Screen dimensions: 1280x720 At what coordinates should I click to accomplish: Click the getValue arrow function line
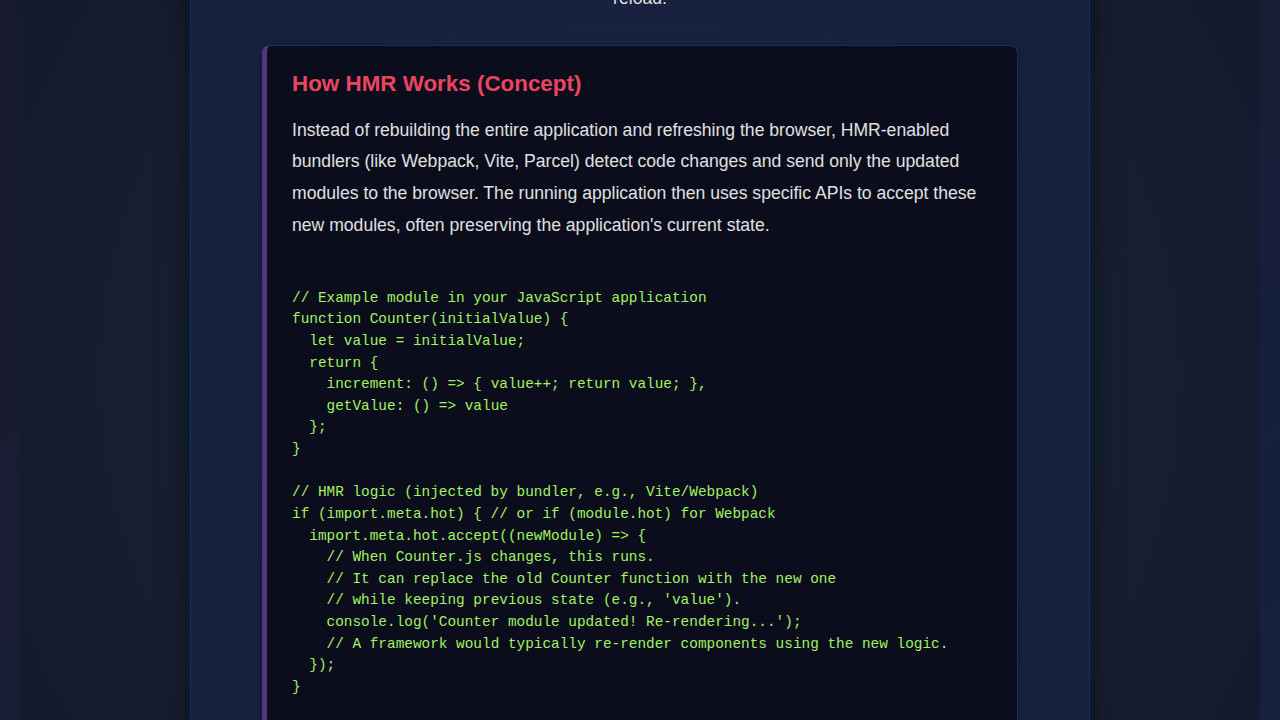tap(417, 405)
